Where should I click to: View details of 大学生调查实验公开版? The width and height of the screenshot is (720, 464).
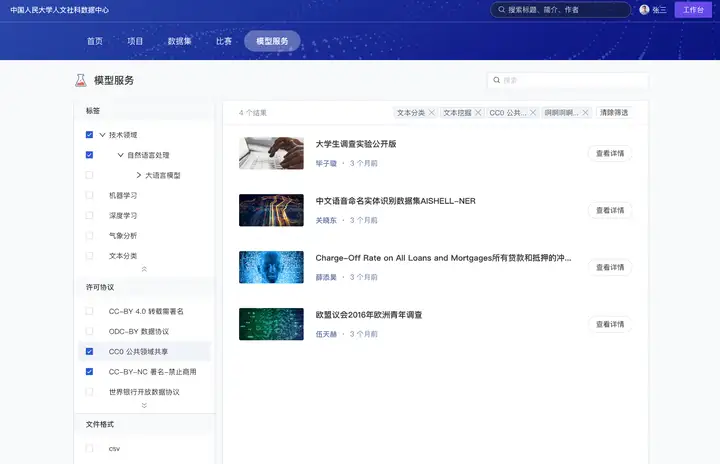pos(610,153)
